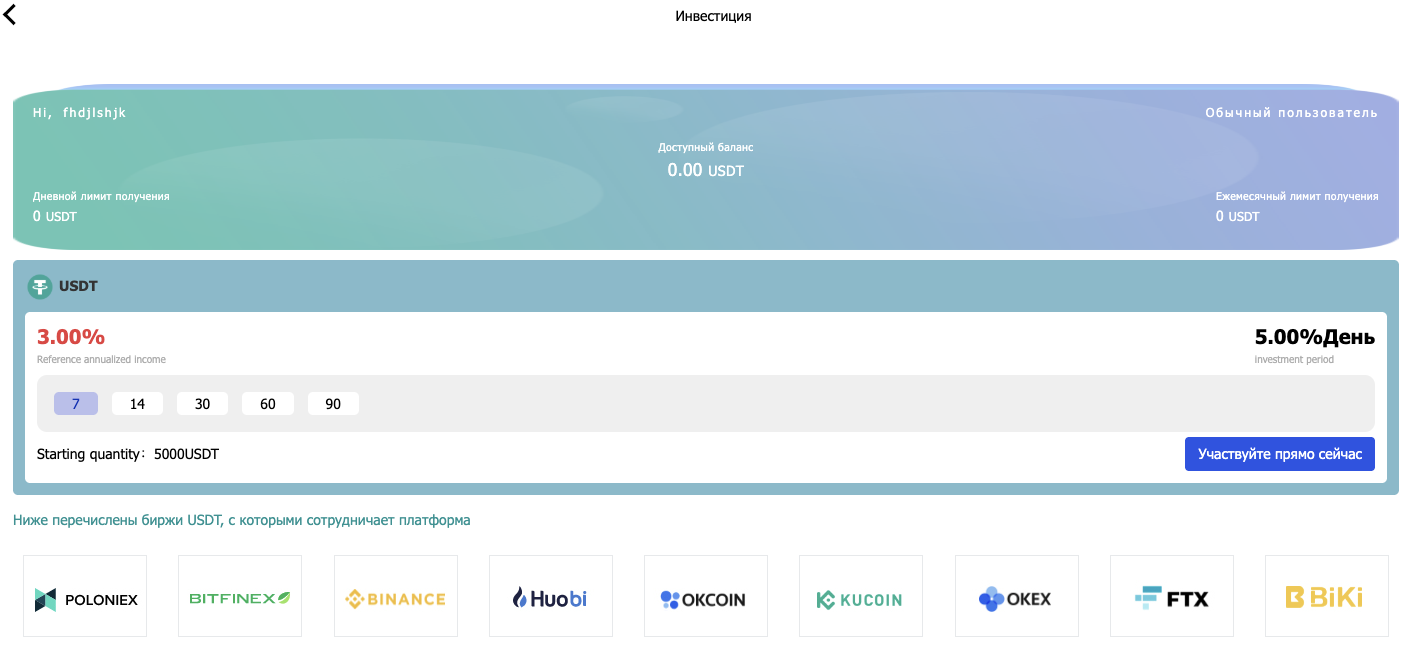This screenshot has height=651, width=1408.
Task: Click the monthly limit value 0 USDT
Action: click(1238, 216)
